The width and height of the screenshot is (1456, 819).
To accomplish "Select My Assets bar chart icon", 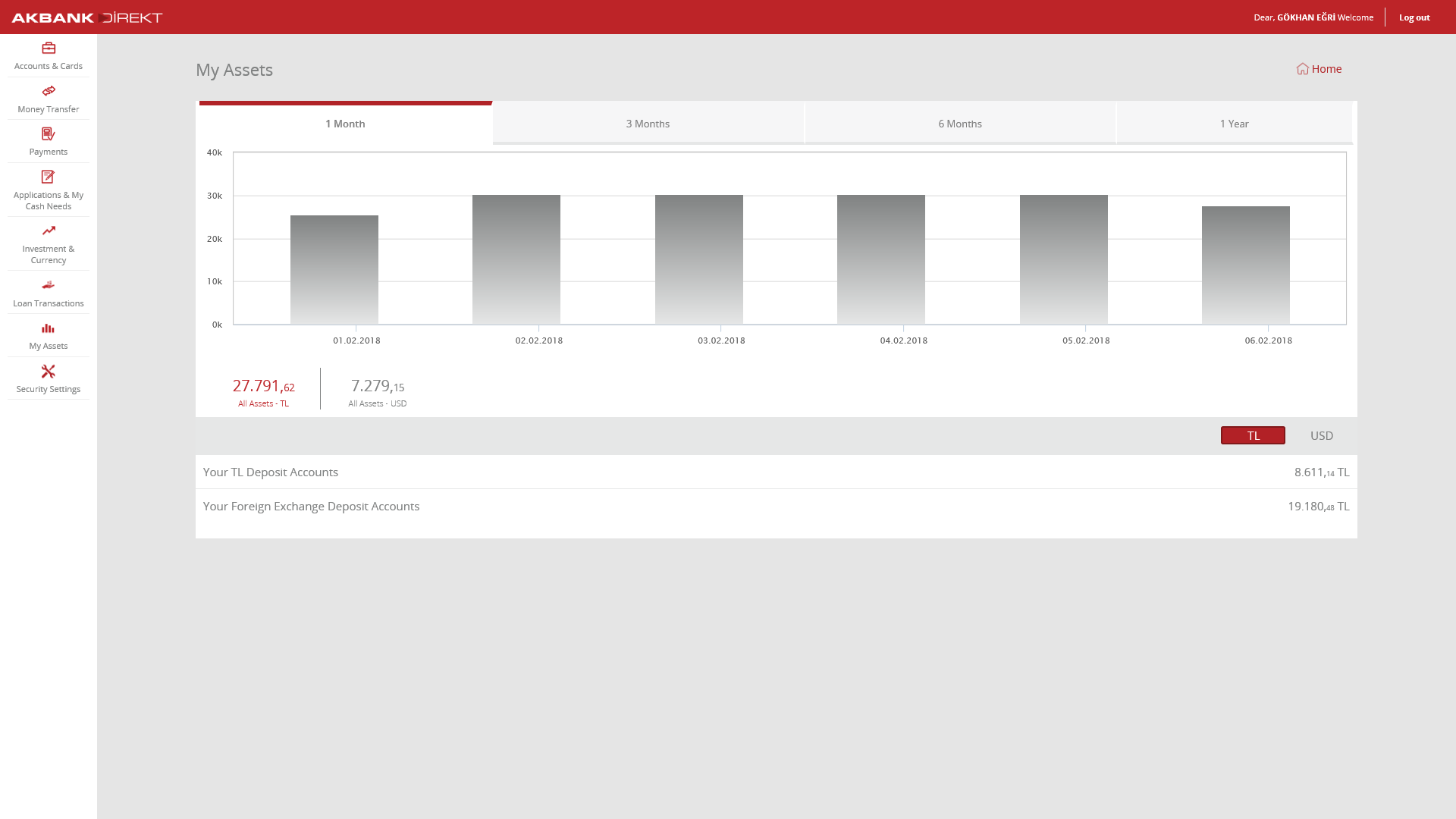I will click(x=49, y=328).
